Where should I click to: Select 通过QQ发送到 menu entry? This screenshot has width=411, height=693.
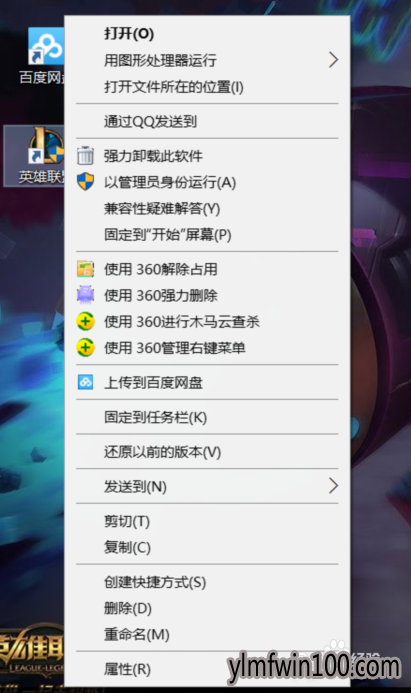[x=150, y=122]
